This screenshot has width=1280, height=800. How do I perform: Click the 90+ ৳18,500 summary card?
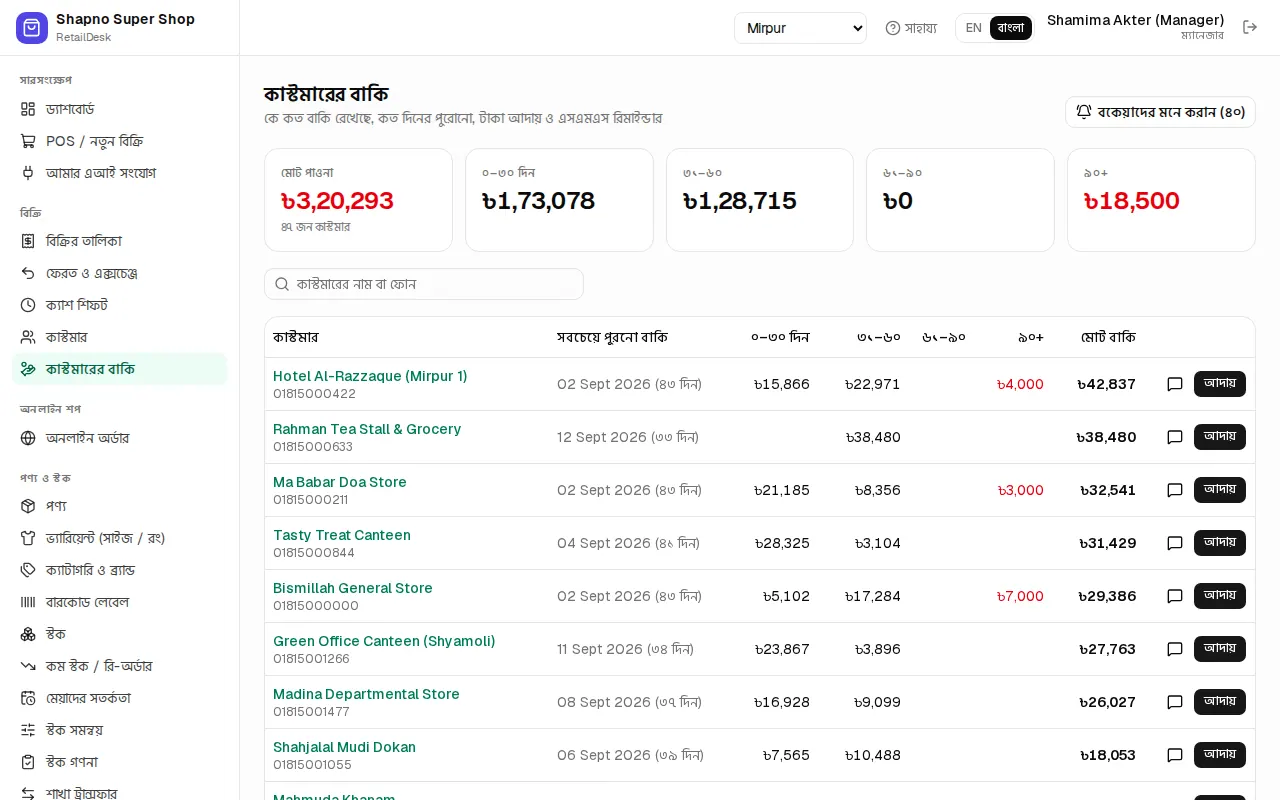point(1161,200)
